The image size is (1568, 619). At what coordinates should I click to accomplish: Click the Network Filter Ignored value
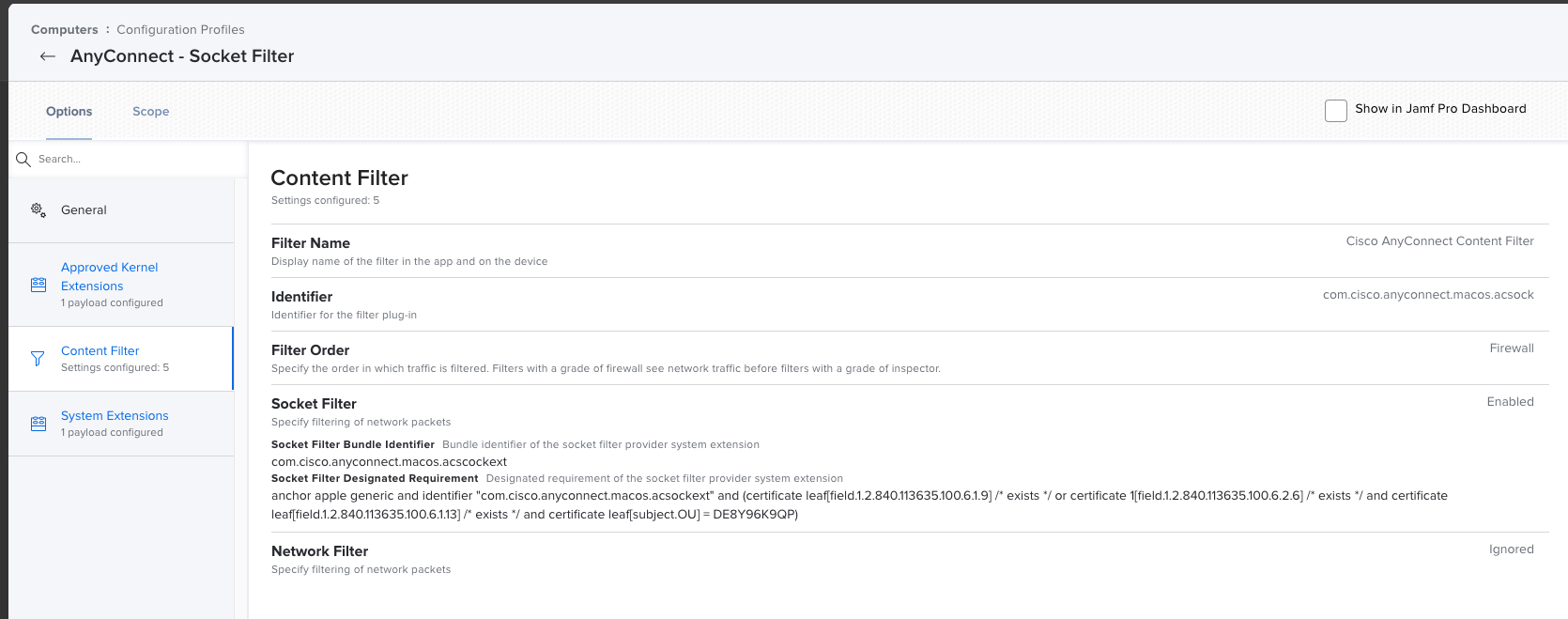1512,549
